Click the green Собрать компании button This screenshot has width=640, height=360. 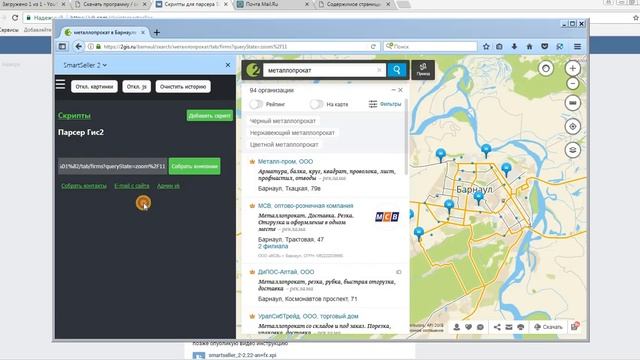[x=194, y=166]
